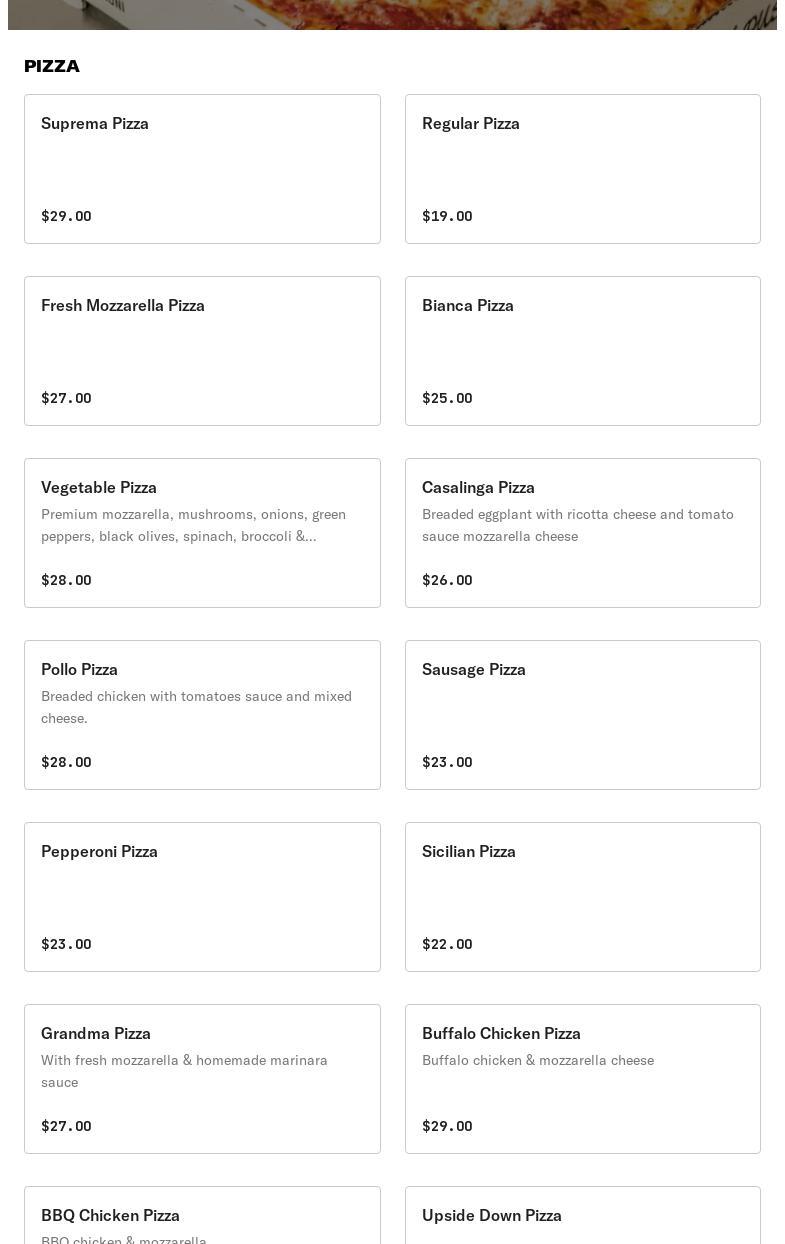The width and height of the screenshot is (785, 1244).
Task: Click the Grandma Pizza title
Action: pos(96,1034)
